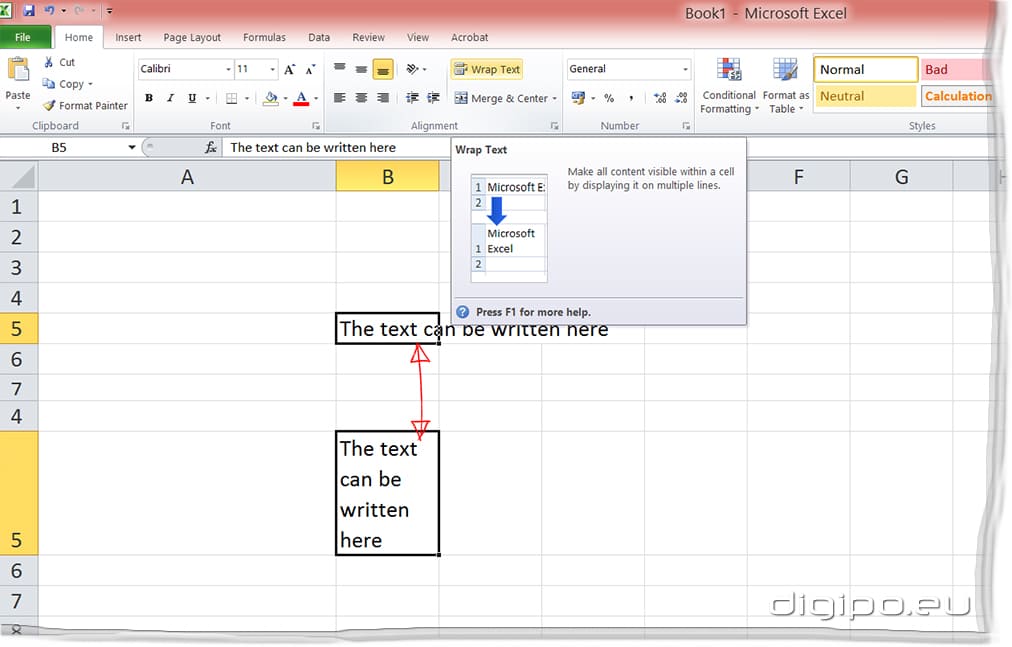Screen dimensions: 1012x647
Task: Click inside the formula bar text
Action: coord(313,148)
